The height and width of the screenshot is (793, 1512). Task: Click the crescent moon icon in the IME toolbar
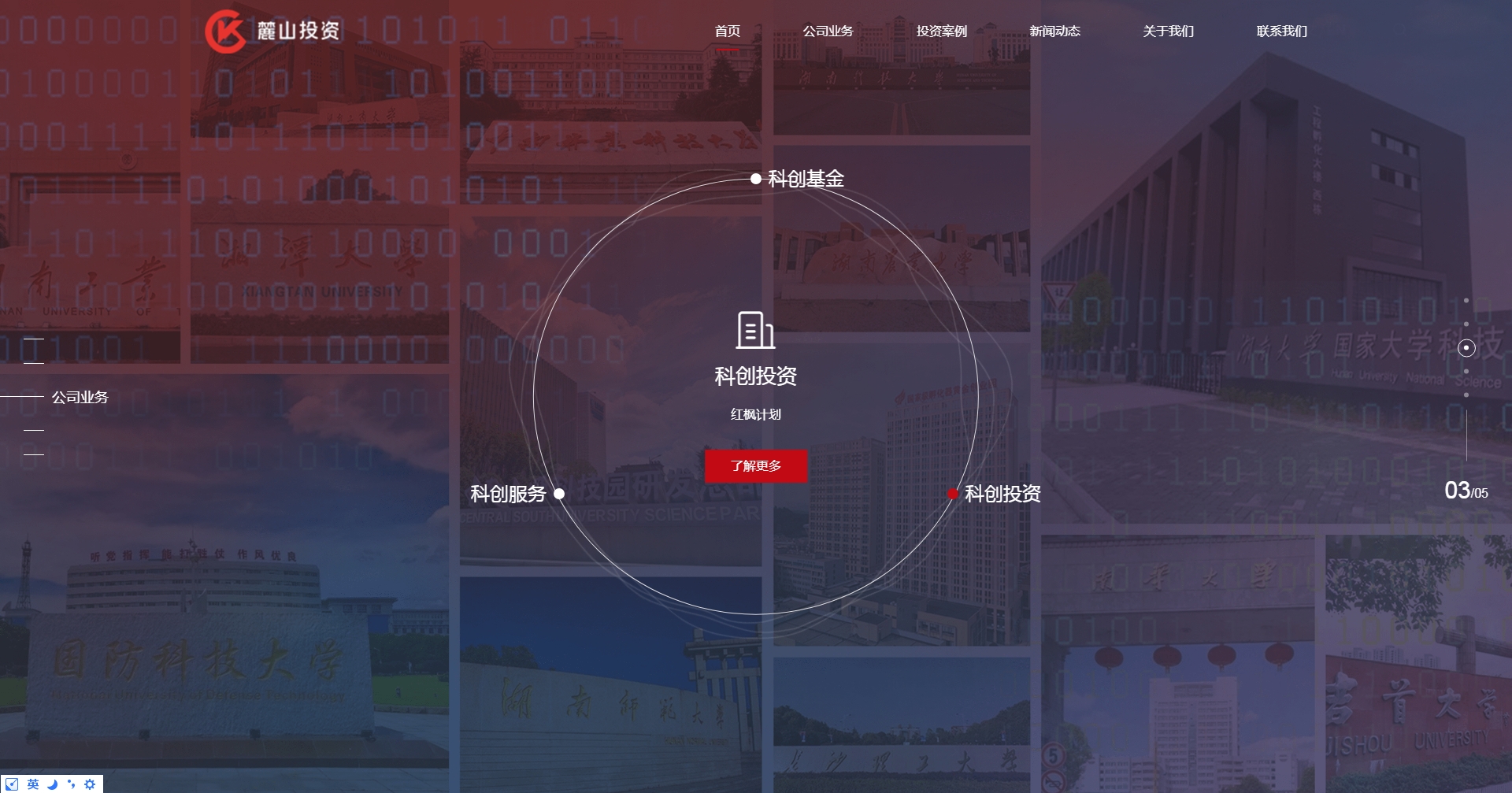click(52, 784)
